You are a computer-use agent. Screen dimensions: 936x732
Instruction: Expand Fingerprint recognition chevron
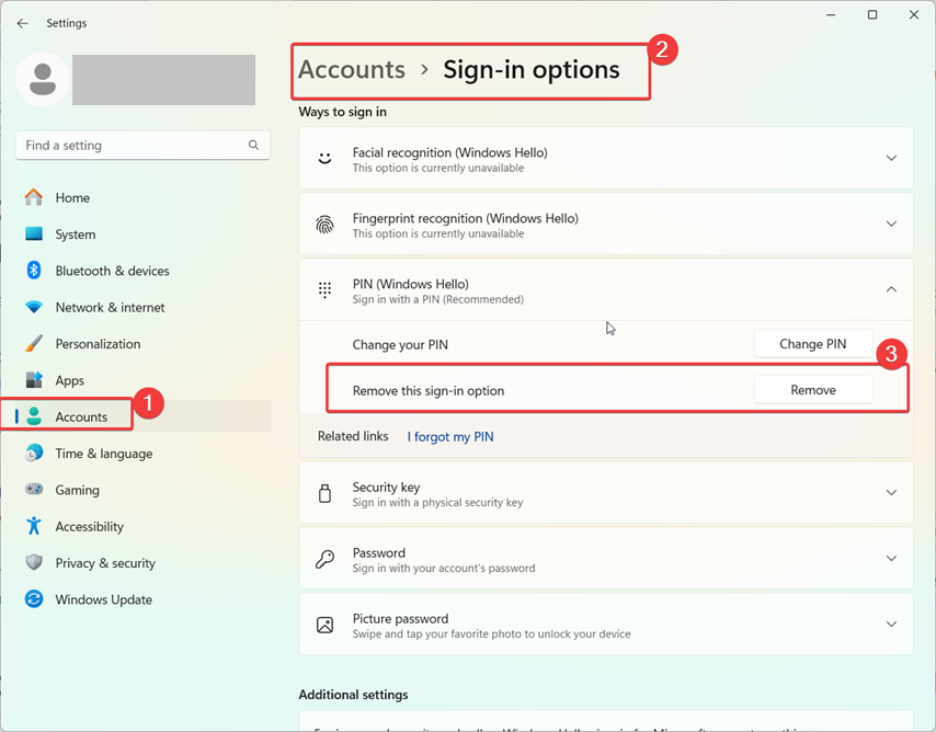click(x=891, y=224)
